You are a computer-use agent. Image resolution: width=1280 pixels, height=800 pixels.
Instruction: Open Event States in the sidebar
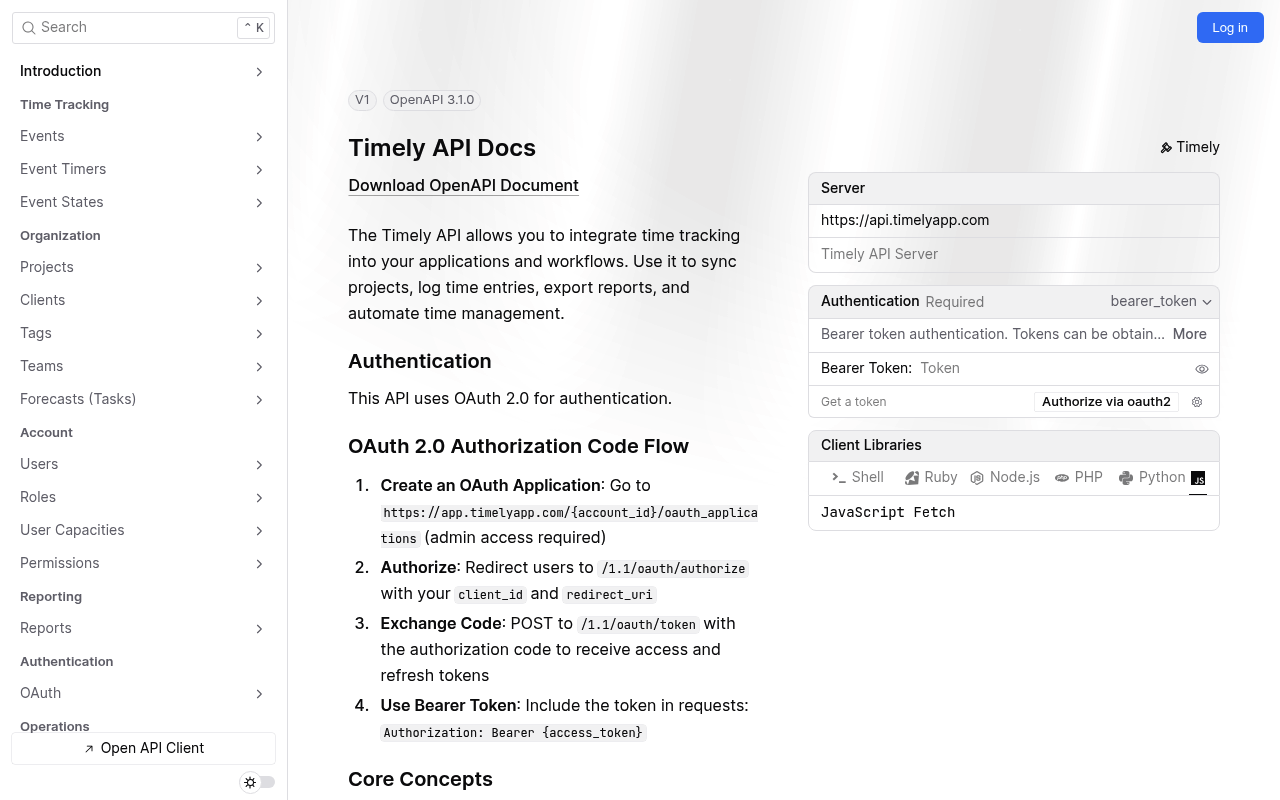(x=143, y=202)
